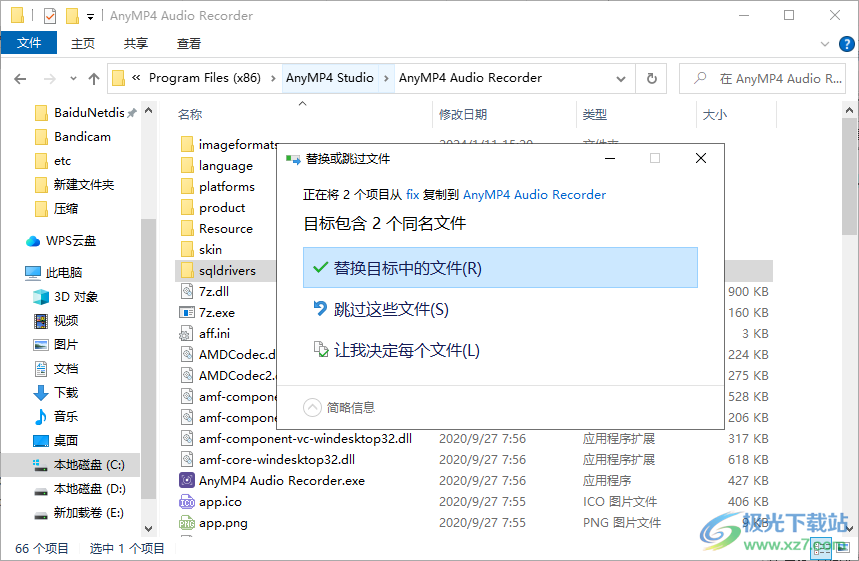The width and height of the screenshot is (859, 561).
Task: Open recent locations dropdown arrow
Action: tap(73, 79)
